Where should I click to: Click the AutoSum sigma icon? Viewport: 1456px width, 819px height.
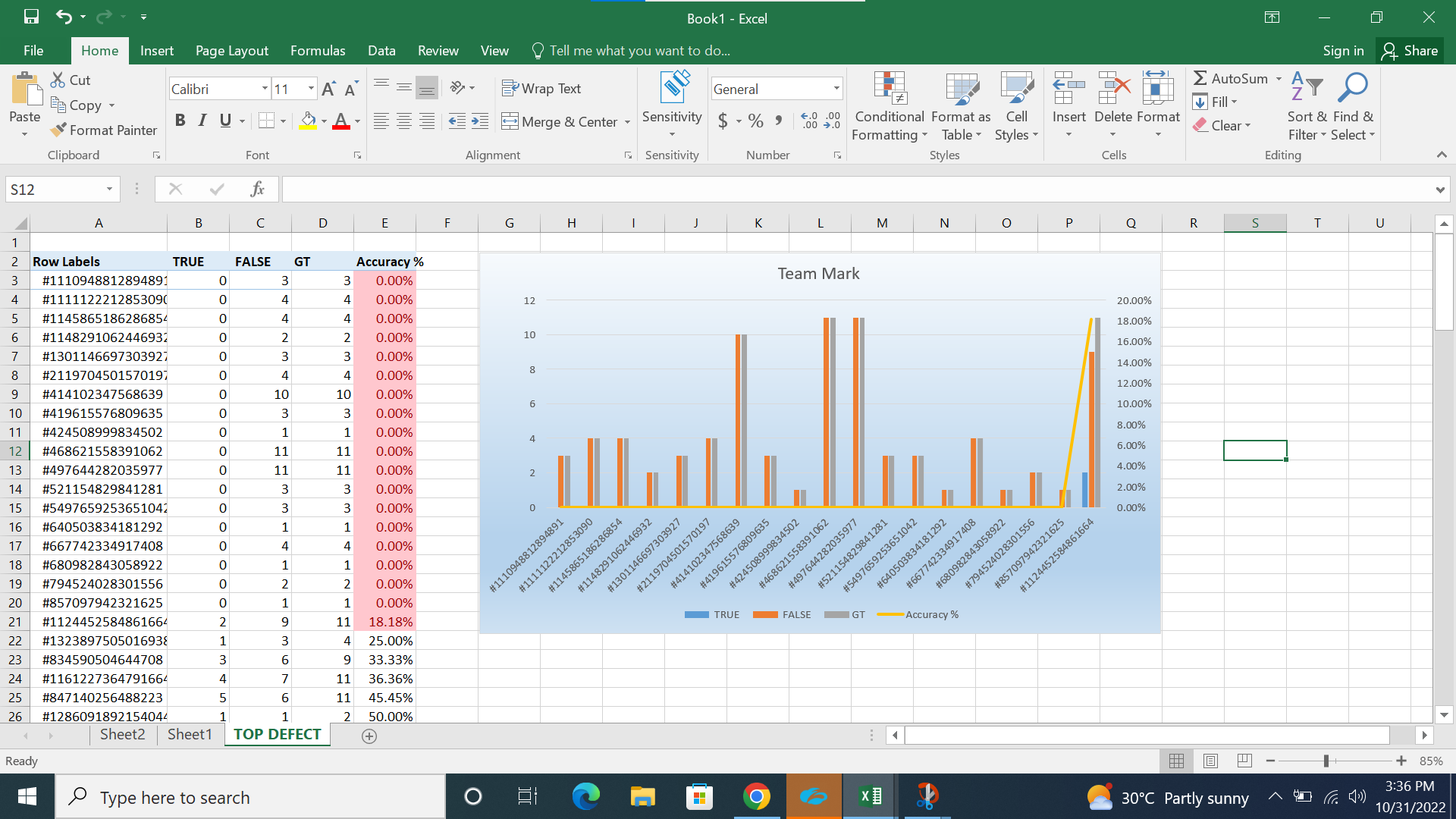pyautogui.click(x=1200, y=78)
